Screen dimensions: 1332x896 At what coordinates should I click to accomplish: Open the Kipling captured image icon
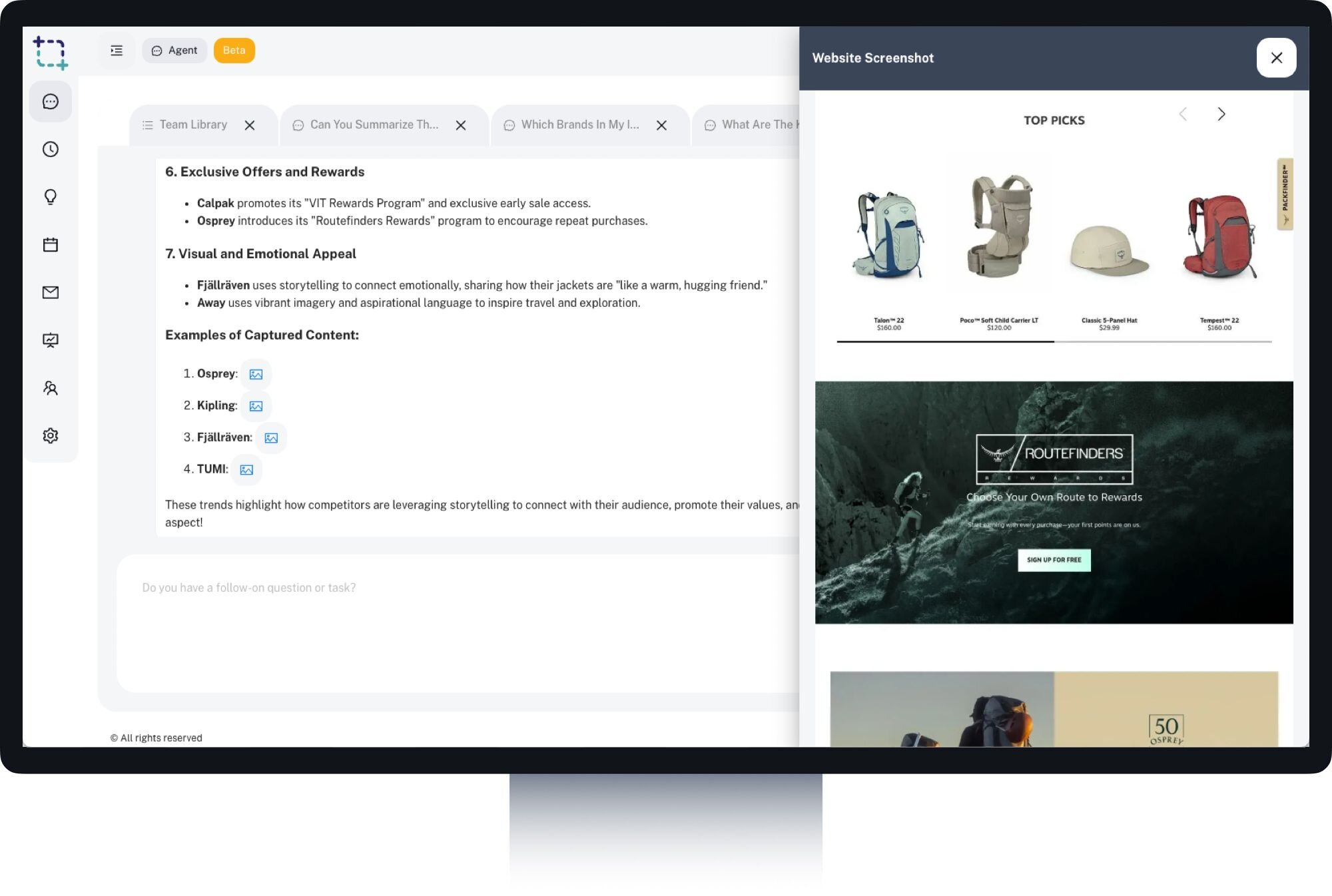point(256,406)
